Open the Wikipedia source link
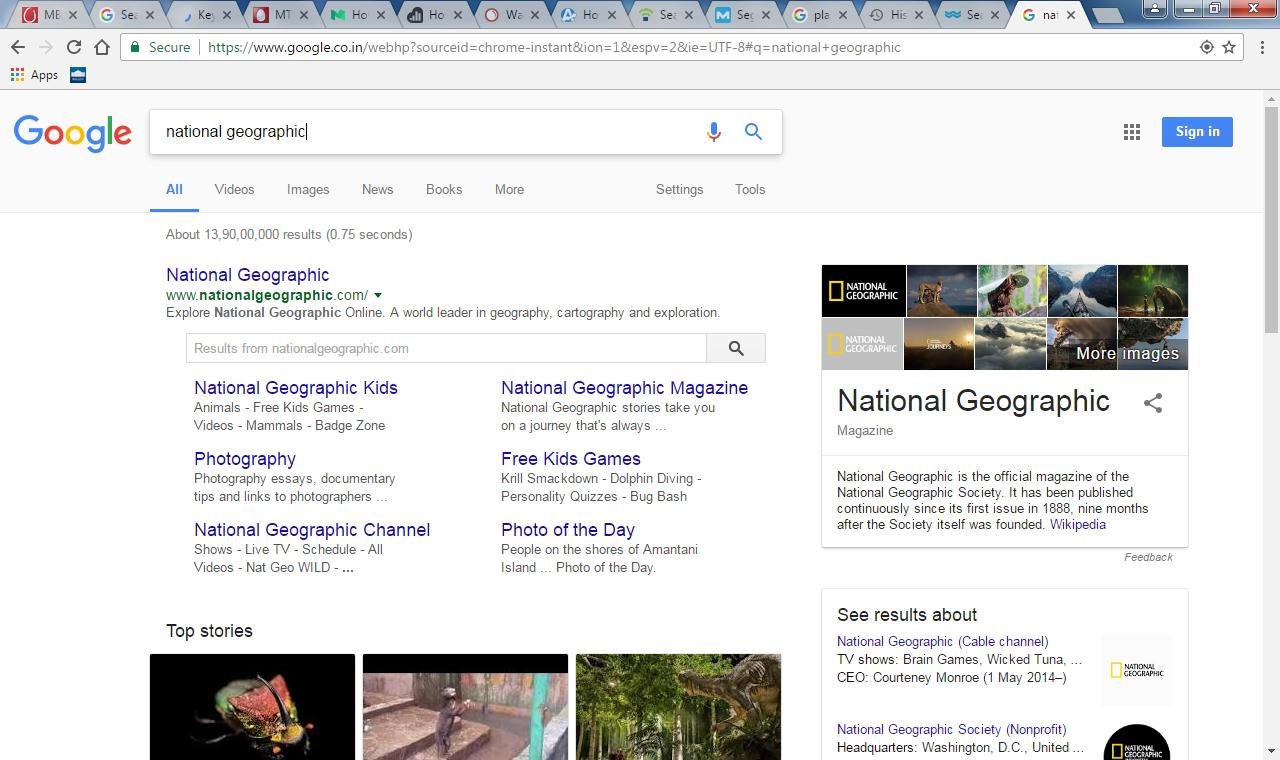The width and height of the screenshot is (1280, 760). (x=1078, y=524)
